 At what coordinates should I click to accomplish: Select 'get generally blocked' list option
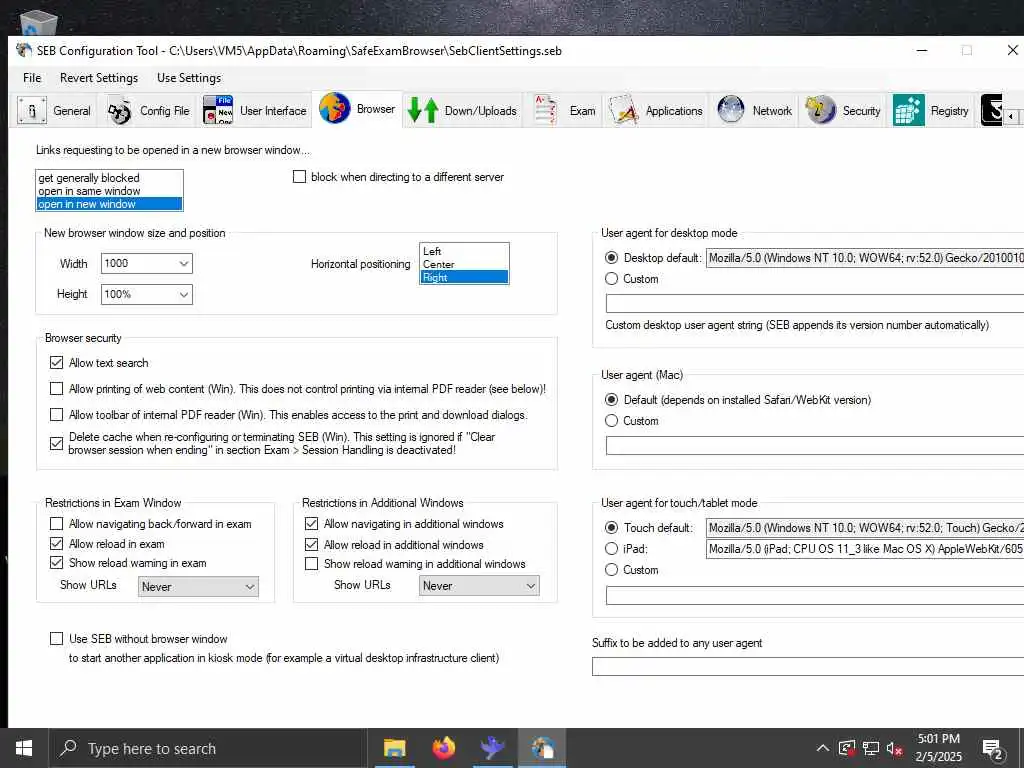109,178
